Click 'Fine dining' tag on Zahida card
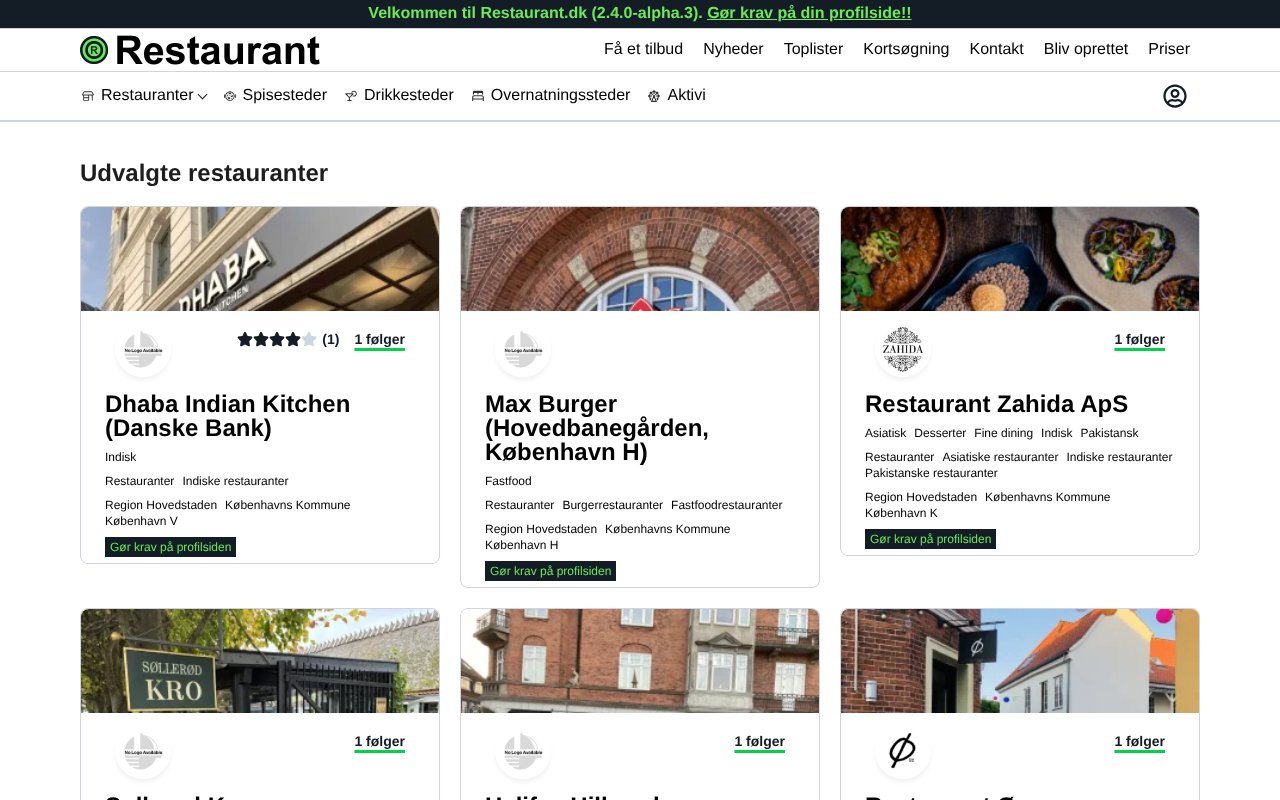 pyautogui.click(x=1003, y=433)
